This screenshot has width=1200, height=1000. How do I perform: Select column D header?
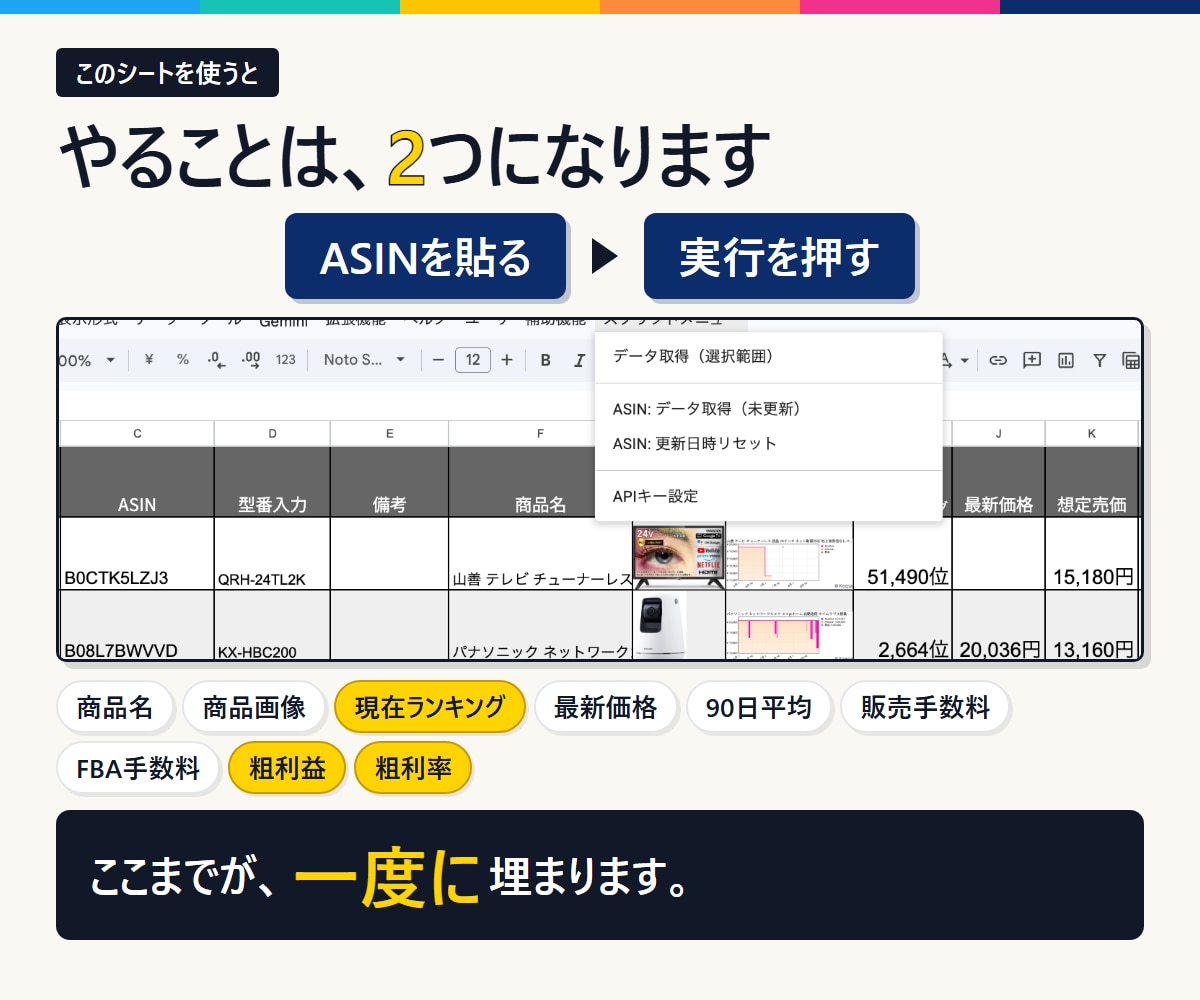click(x=272, y=433)
